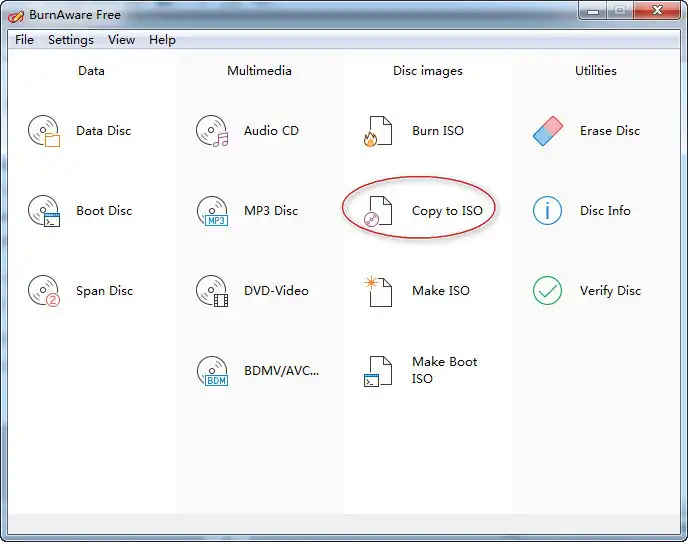The width and height of the screenshot is (688, 542).
Task: Launch the Audio CD icon
Action: 212,131
